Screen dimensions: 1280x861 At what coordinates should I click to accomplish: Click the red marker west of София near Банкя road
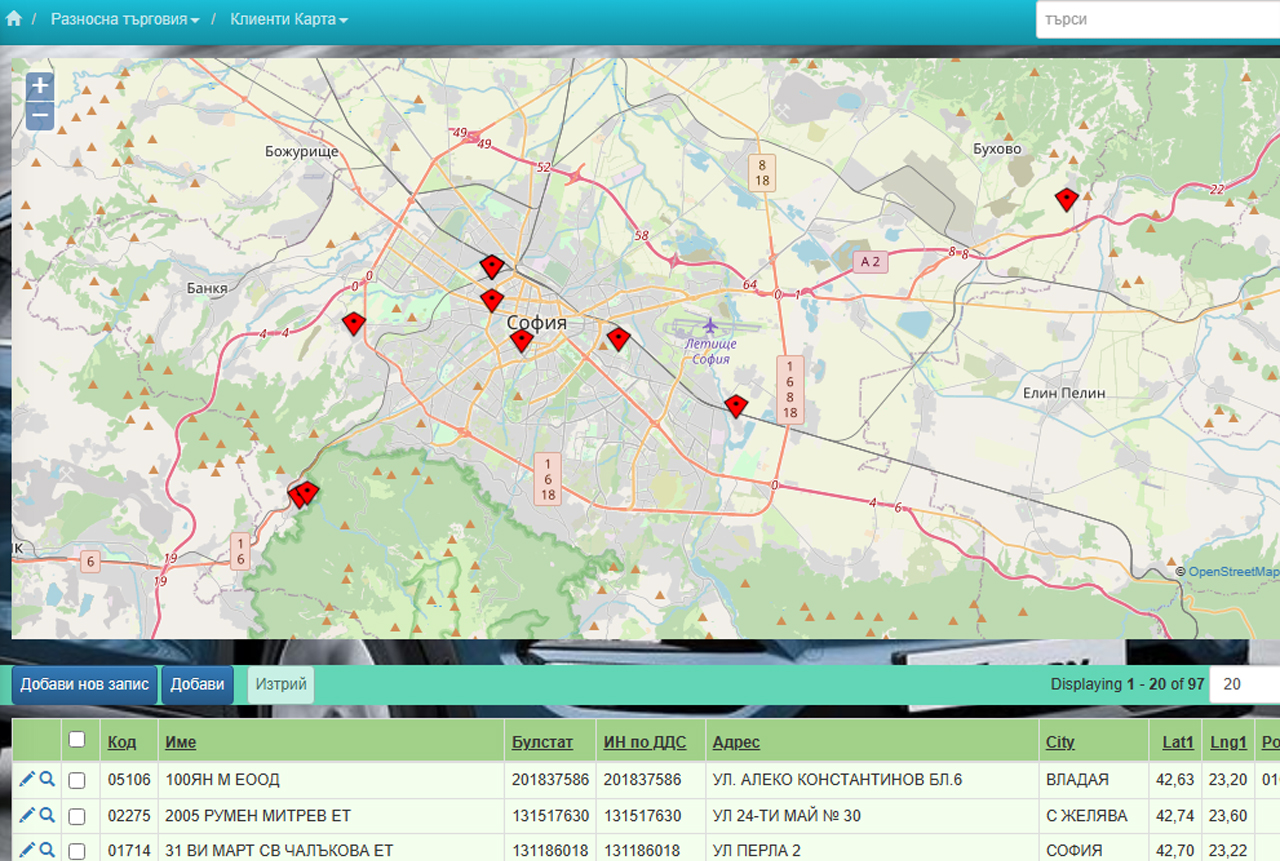point(353,323)
